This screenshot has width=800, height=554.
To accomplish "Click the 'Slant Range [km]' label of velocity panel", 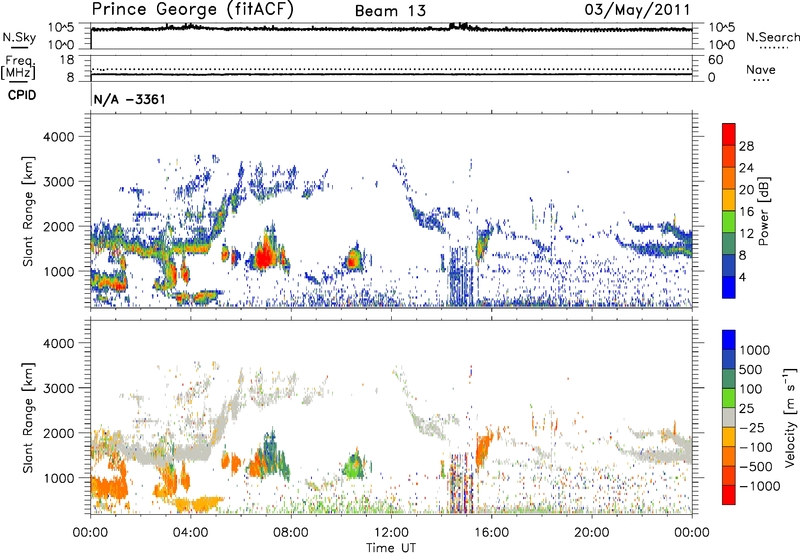I will (28, 417).
